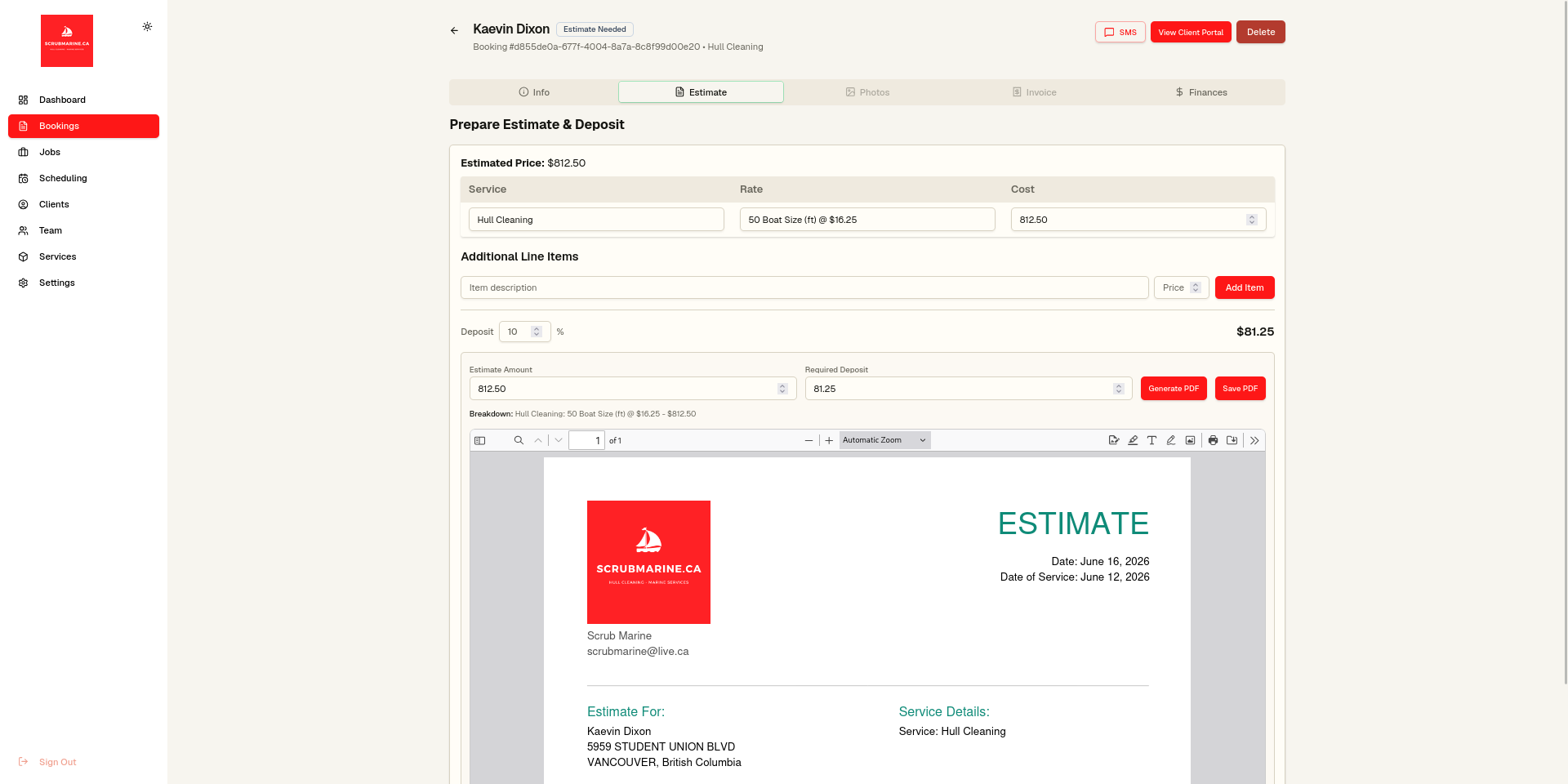Click the SMS button
This screenshot has height=784, width=1568.
coord(1120,32)
